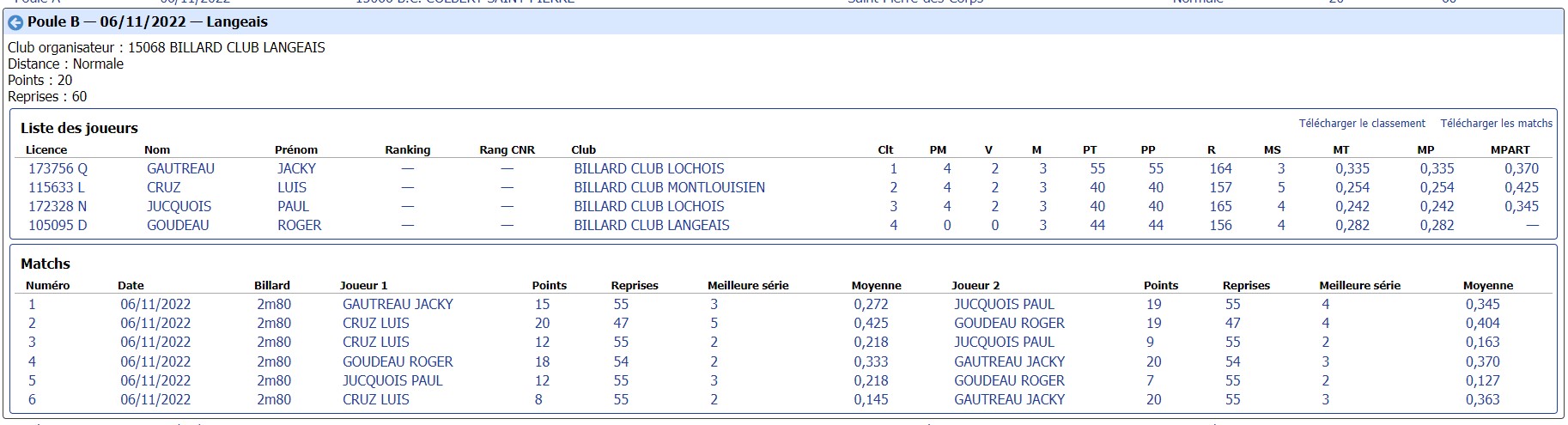Click the Billard column header in Matchs
The width and height of the screenshot is (1568, 425).
pos(272,286)
